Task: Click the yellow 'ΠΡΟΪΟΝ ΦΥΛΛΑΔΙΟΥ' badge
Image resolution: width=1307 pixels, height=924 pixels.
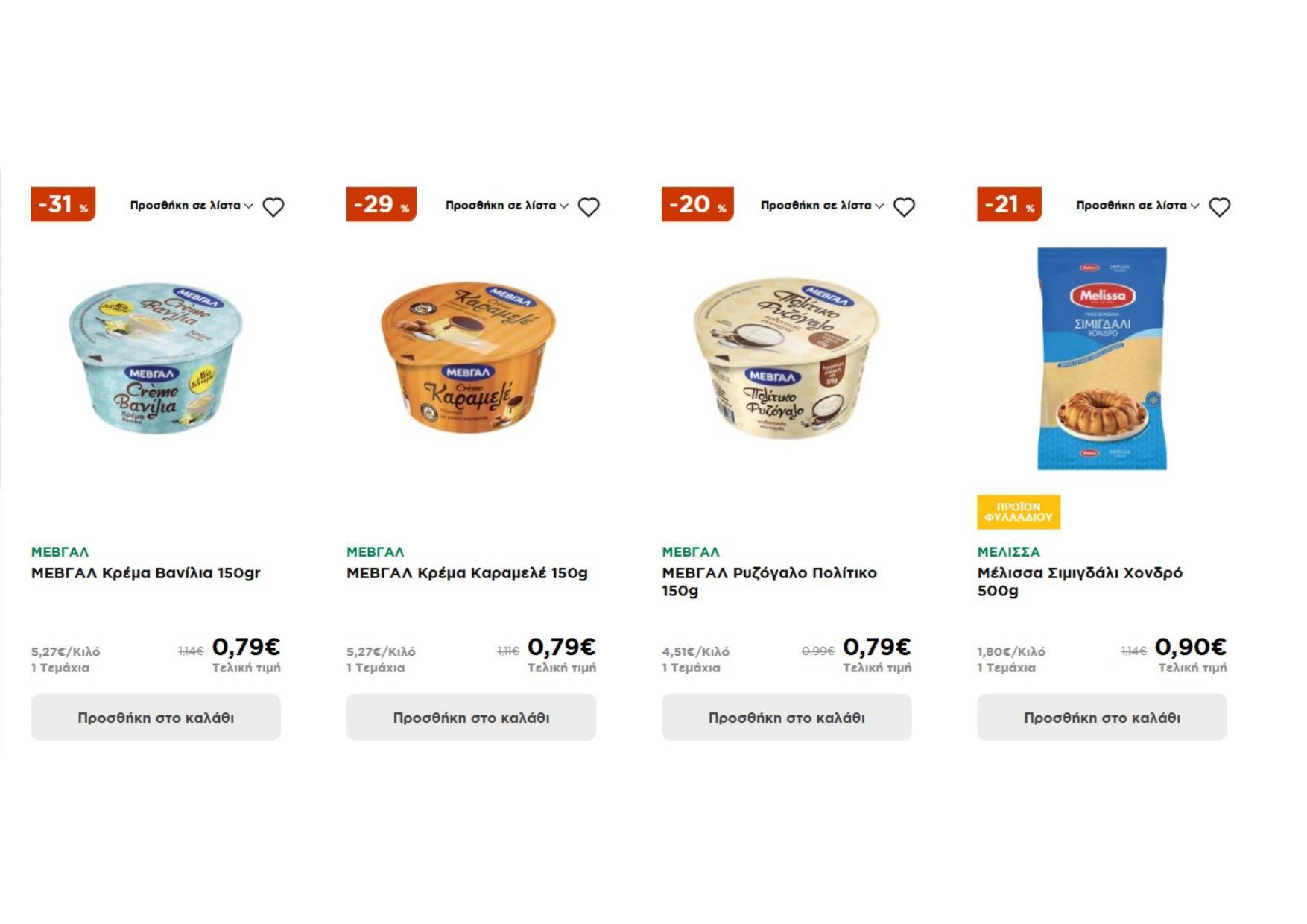Action: tap(1018, 512)
